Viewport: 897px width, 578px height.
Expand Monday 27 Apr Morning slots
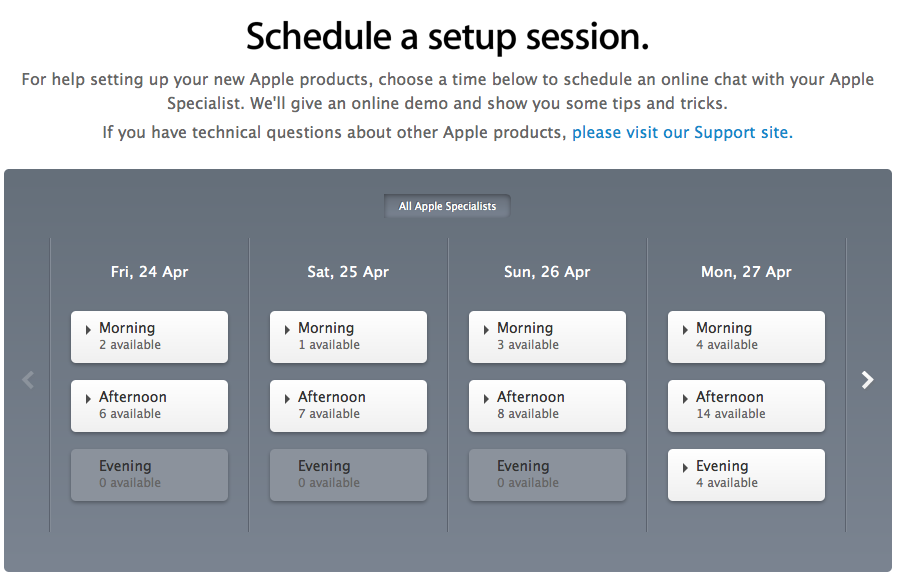(746, 336)
